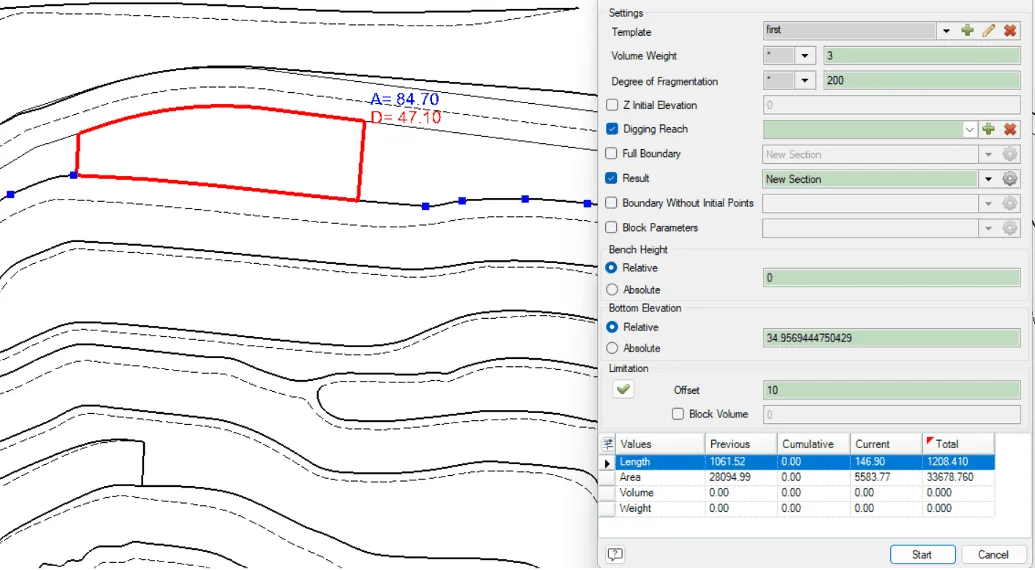Add a Digging Reach entry
The height and width of the screenshot is (570, 1035).
(x=988, y=129)
